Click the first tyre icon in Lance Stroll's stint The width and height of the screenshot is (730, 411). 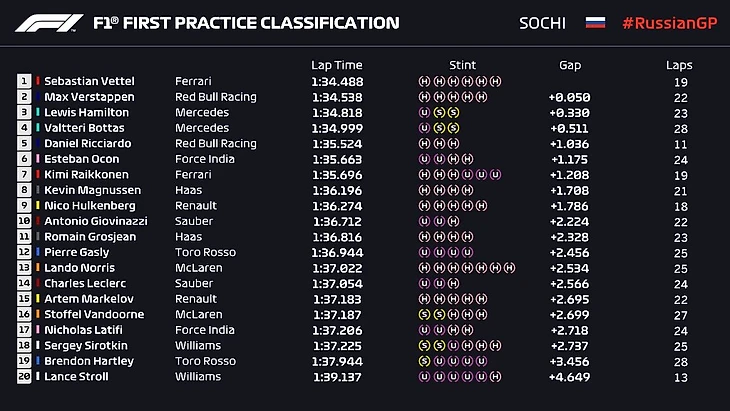point(424,377)
